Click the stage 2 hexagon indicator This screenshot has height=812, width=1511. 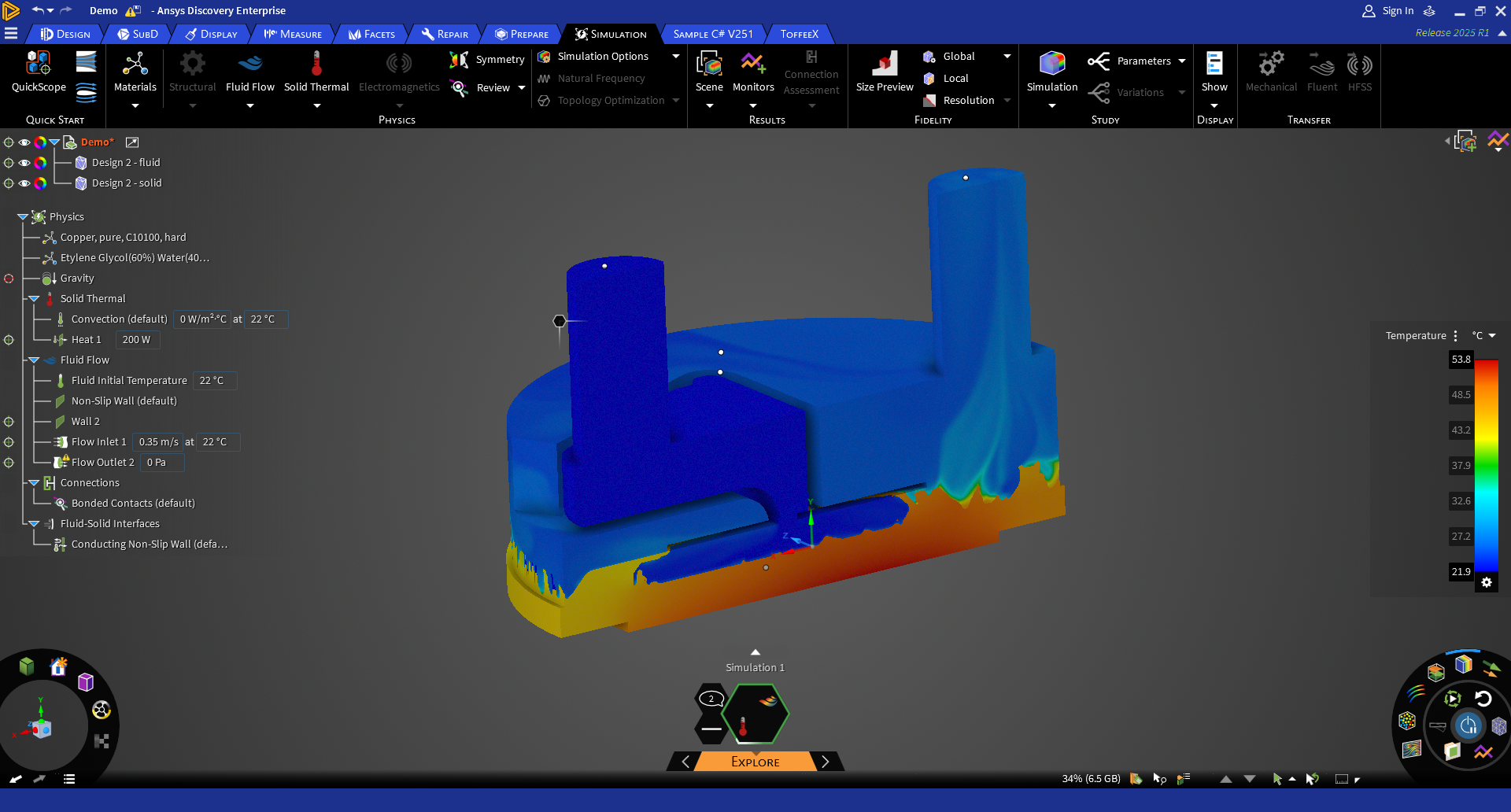[711, 699]
